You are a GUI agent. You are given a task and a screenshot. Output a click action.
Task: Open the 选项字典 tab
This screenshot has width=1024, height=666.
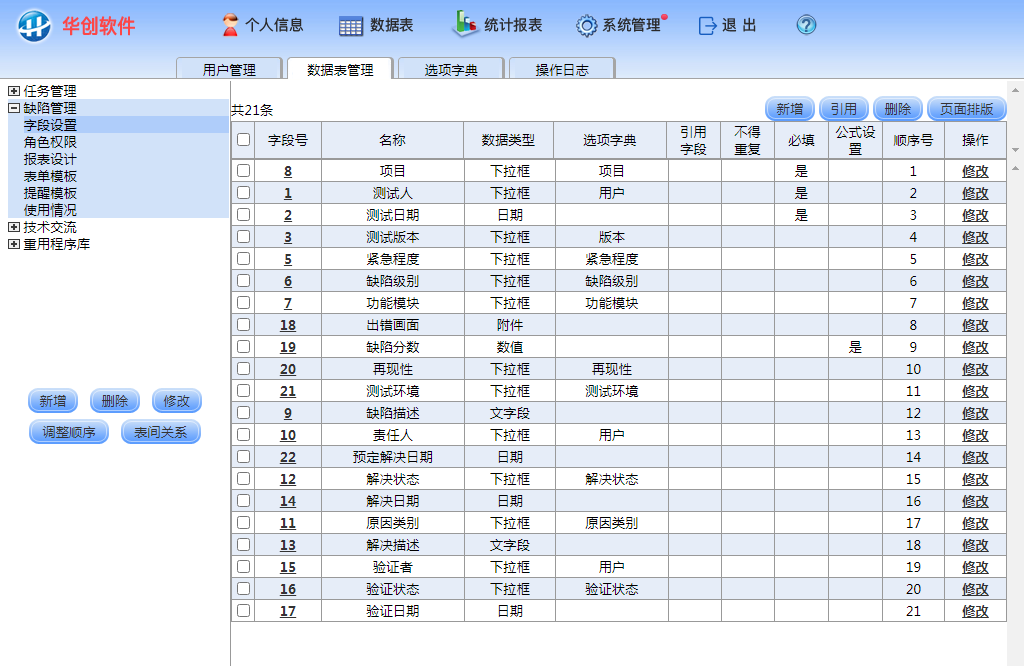point(451,70)
